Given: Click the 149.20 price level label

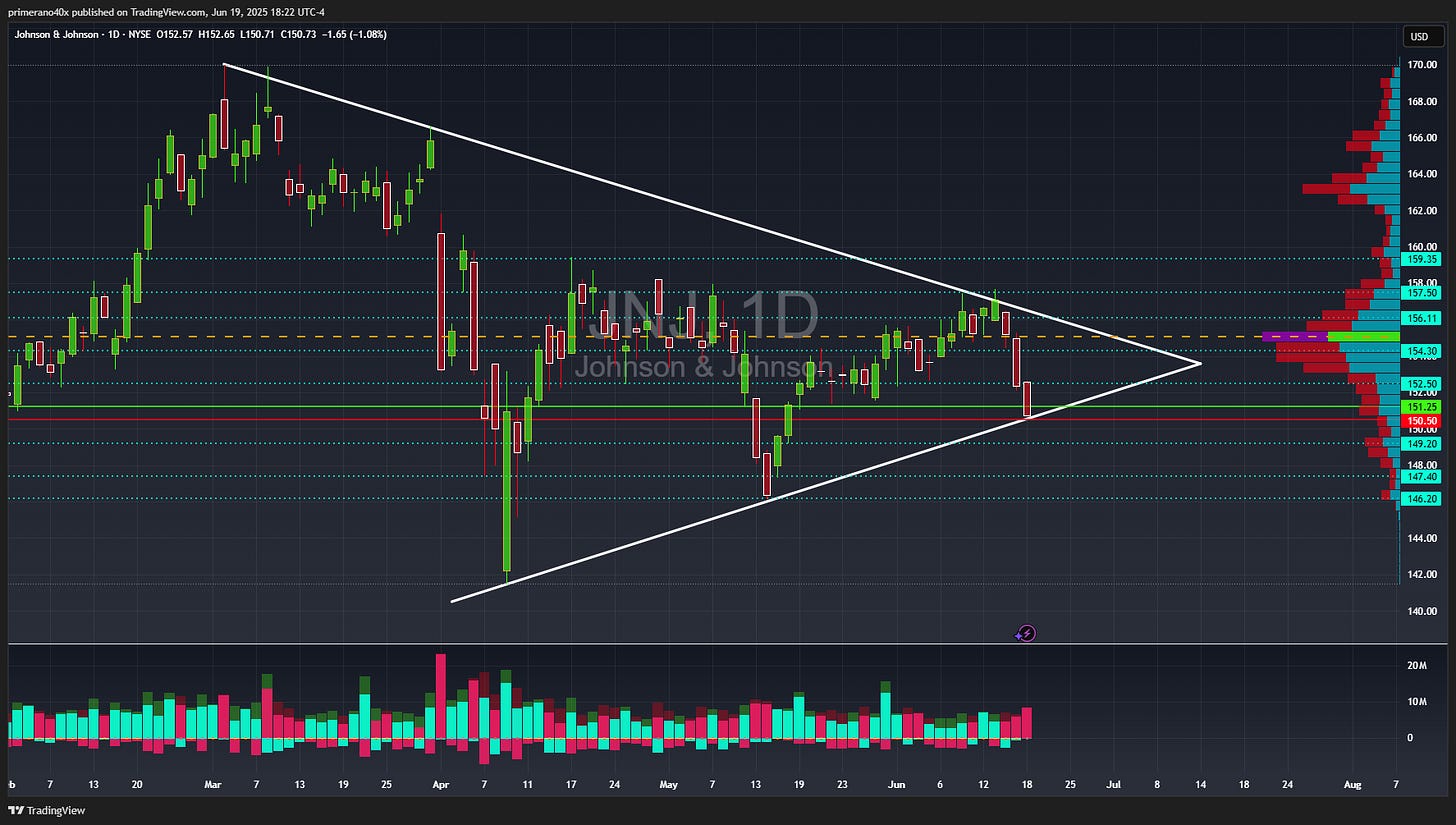Looking at the screenshot, I should pyautogui.click(x=1421, y=444).
